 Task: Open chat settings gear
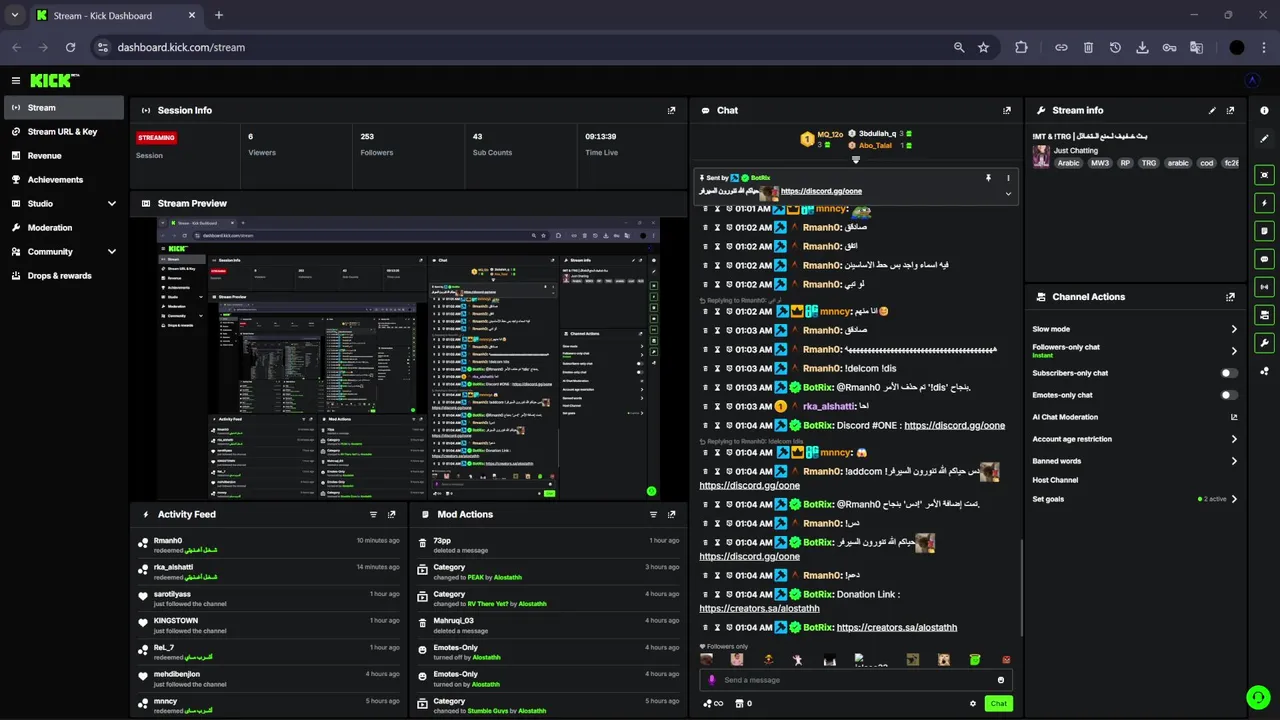tap(972, 704)
